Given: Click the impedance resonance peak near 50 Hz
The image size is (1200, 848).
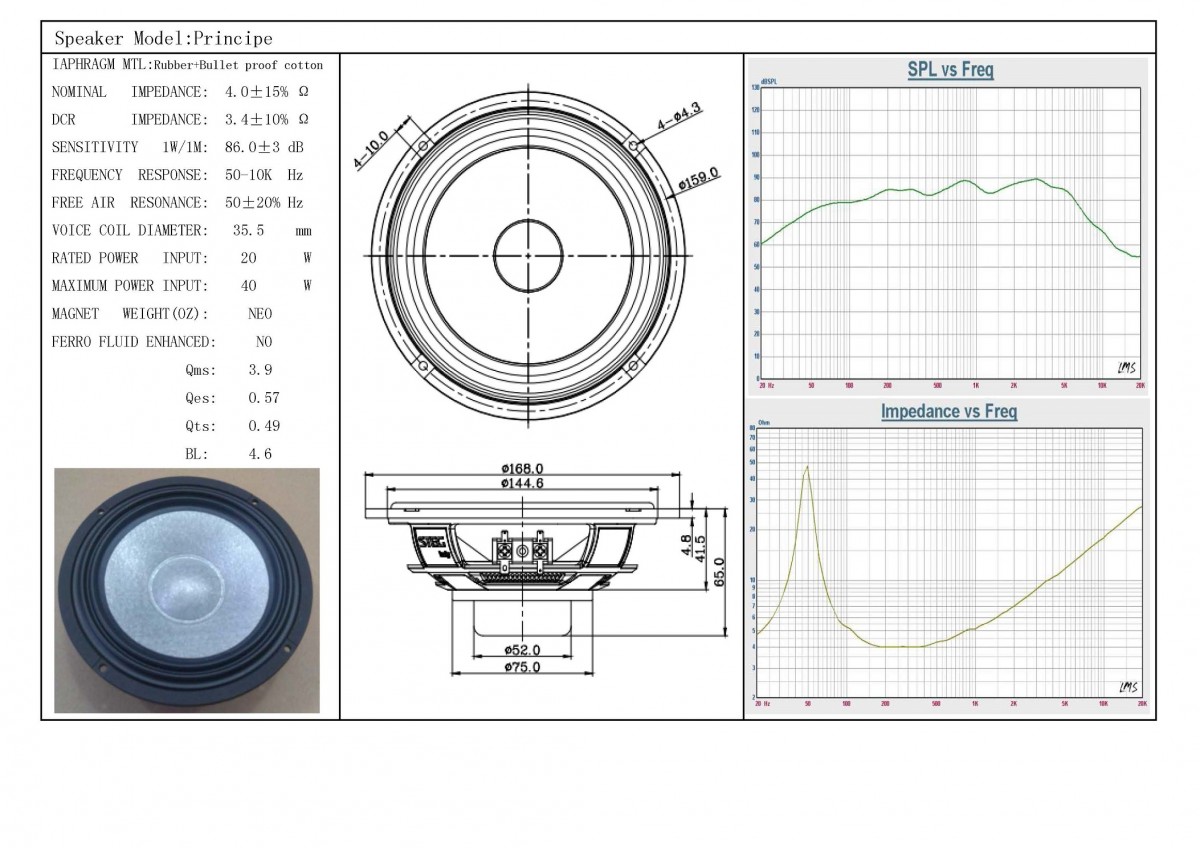Looking at the screenshot, I should coord(806,468).
